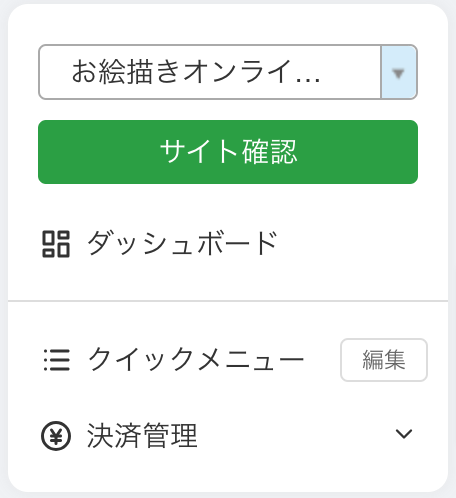The height and width of the screenshot is (498, 456).
Task: Click the お絵描きオンライ... site name text
Action: (196, 71)
